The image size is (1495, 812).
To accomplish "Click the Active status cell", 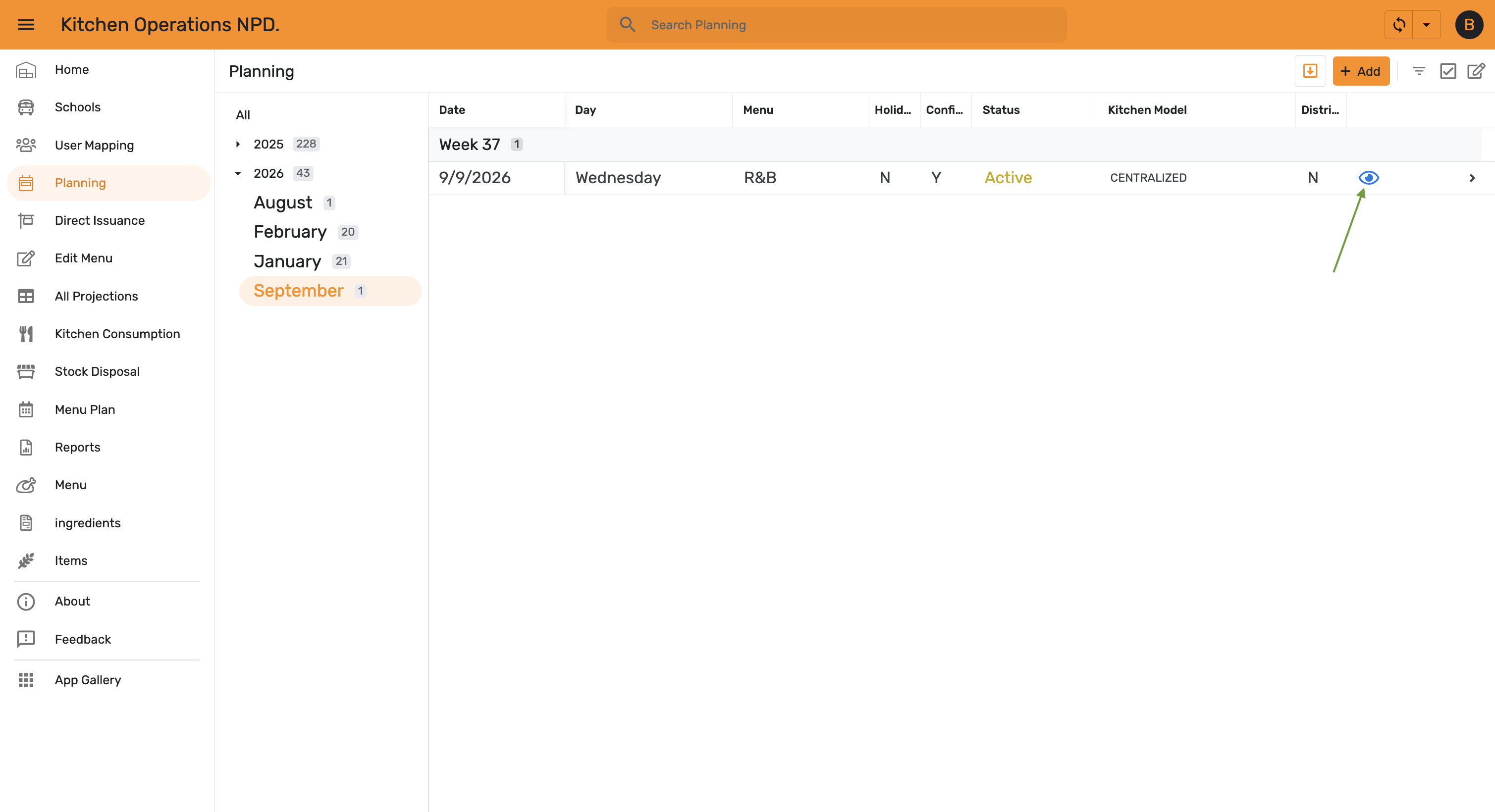I will (1008, 177).
